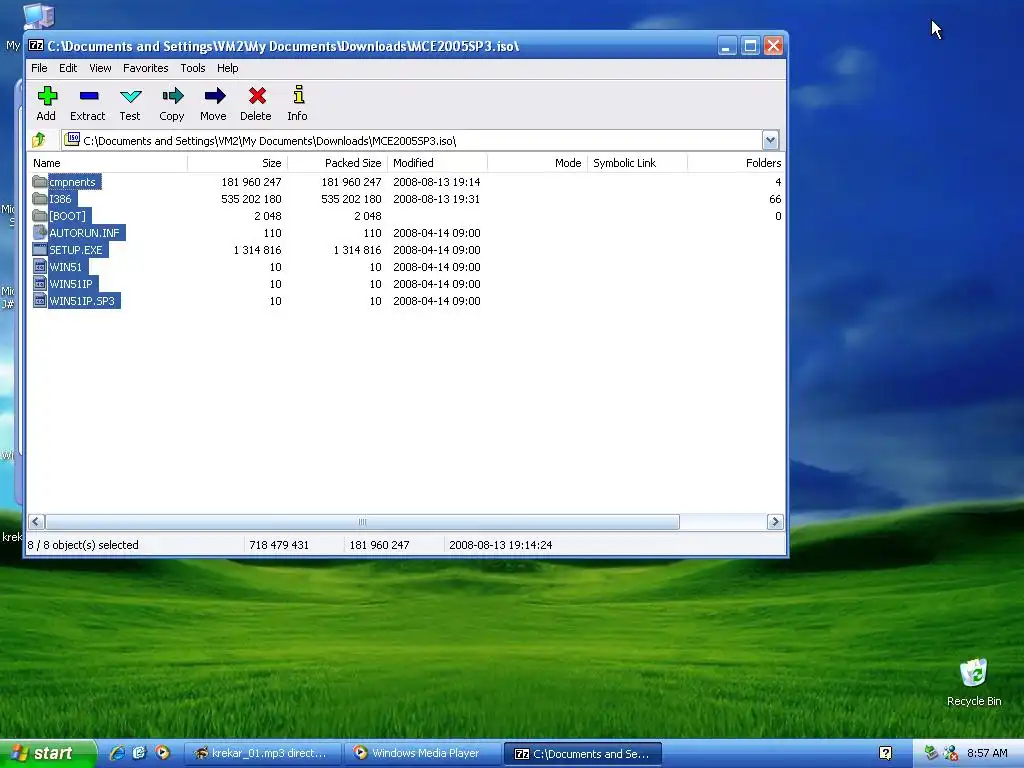This screenshot has height=768, width=1024.
Task: Select the I386 folder icon
Action: (x=40, y=199)
